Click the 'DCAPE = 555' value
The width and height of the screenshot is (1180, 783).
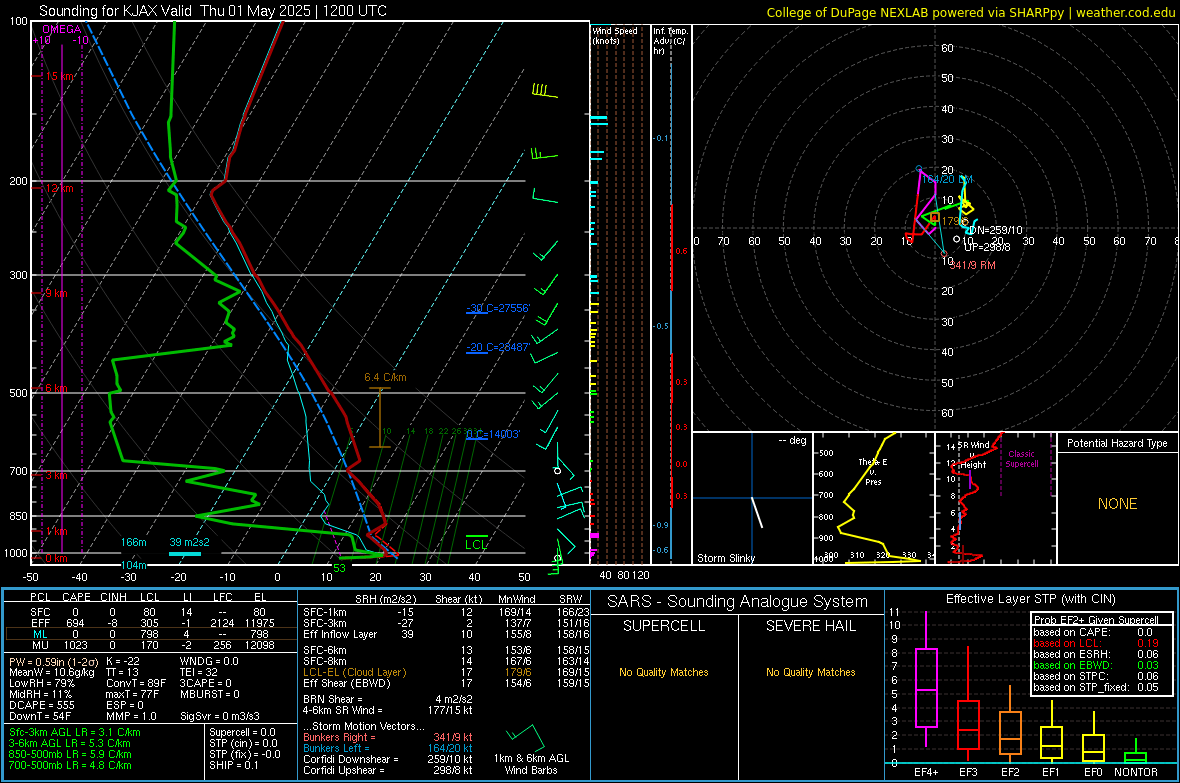coord(41,705)
